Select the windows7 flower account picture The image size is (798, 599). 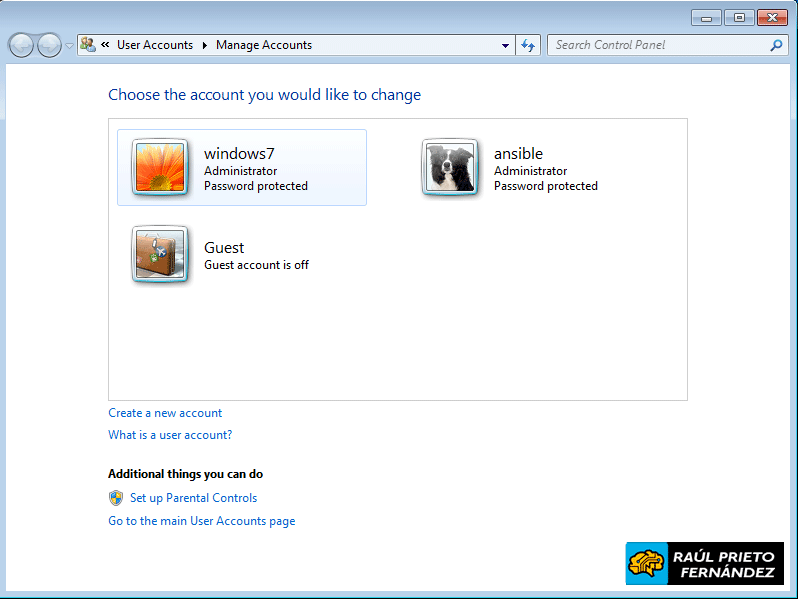[160, 167]
